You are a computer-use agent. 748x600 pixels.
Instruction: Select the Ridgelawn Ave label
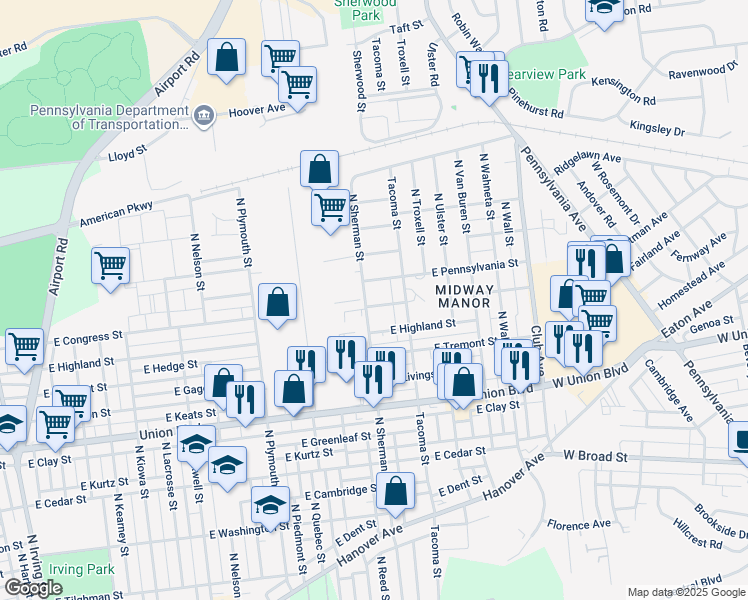tap(587, 163)
